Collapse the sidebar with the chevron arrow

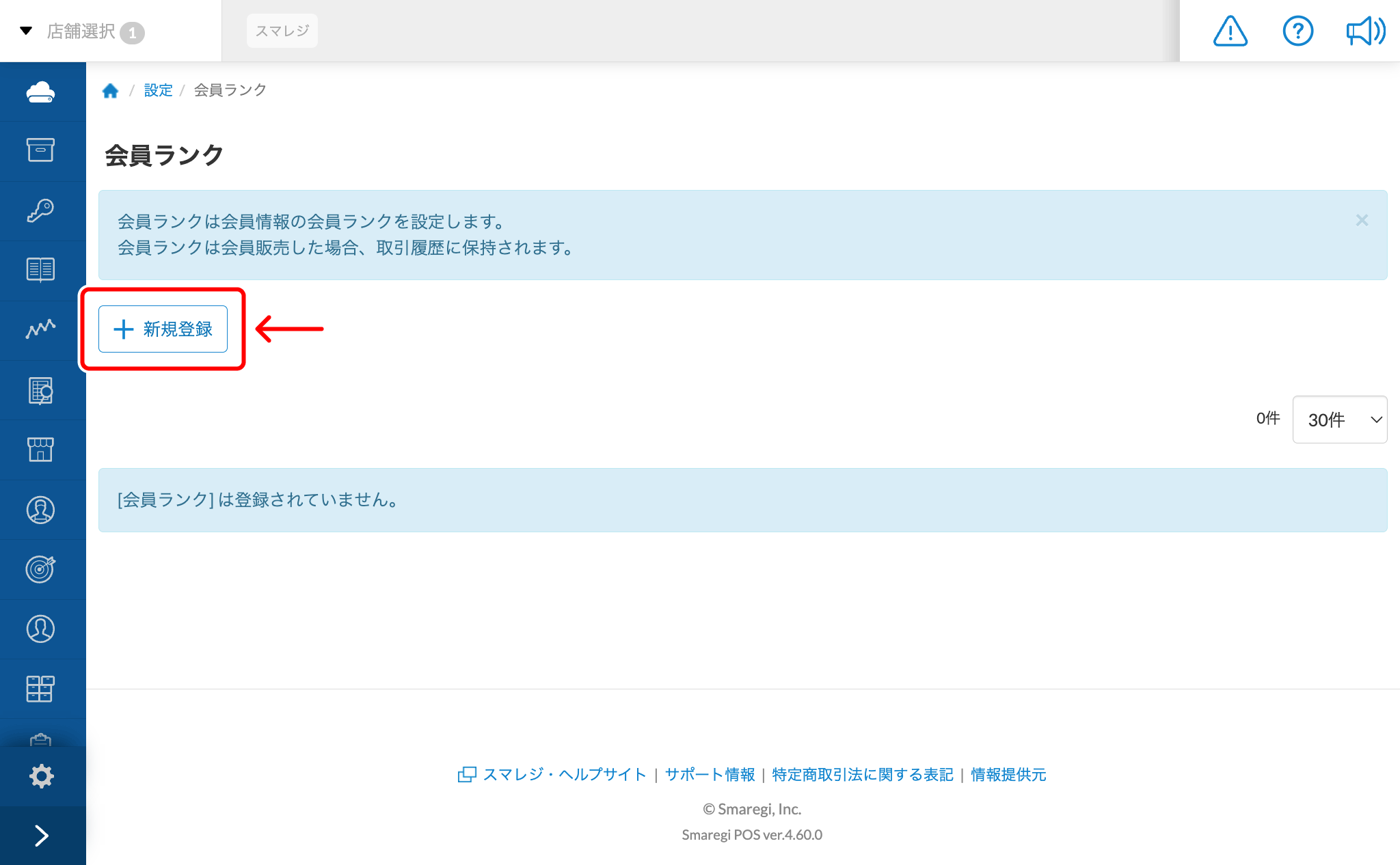(42, 835)
